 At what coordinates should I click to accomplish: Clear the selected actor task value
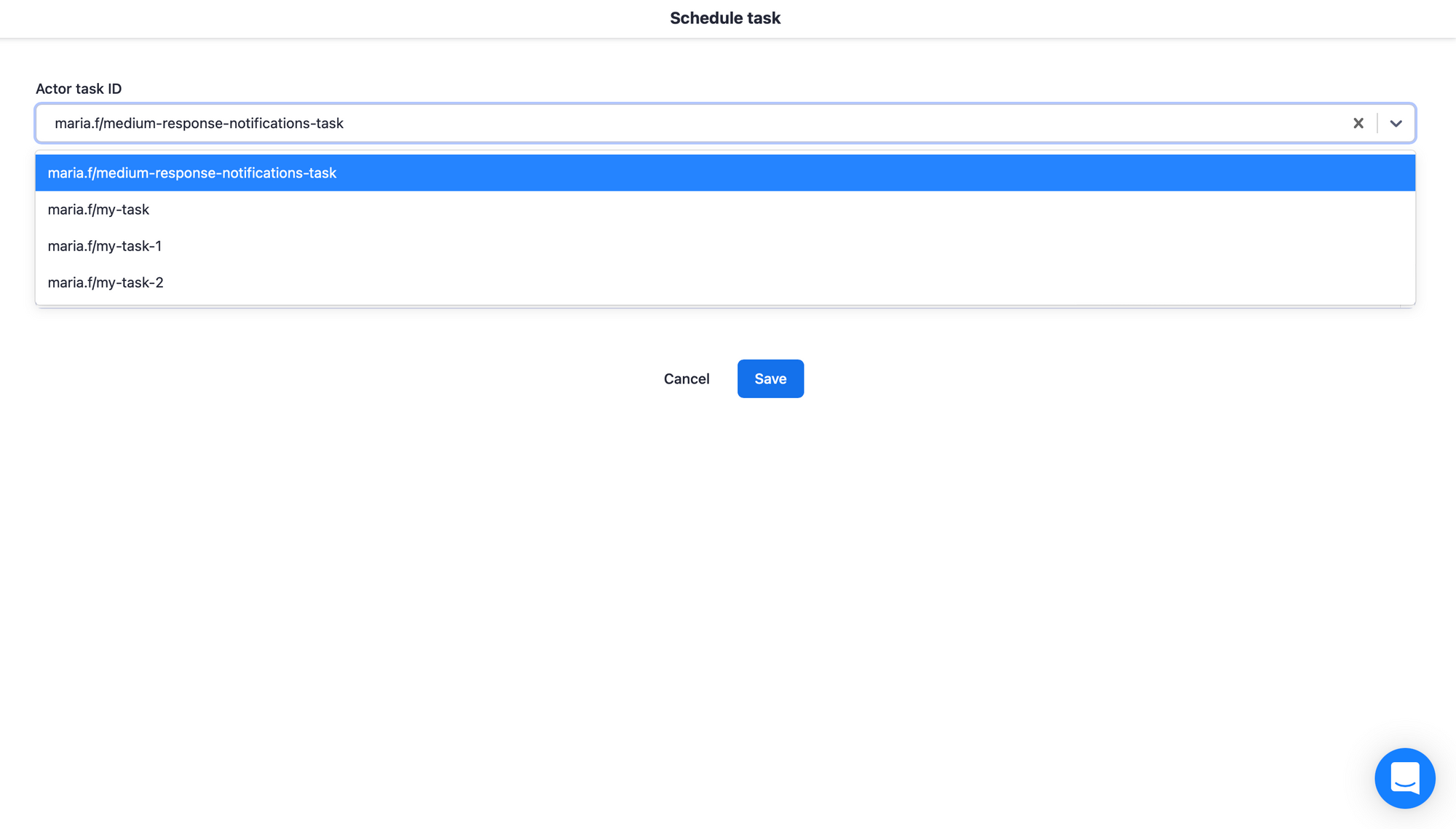(1358, 123)
